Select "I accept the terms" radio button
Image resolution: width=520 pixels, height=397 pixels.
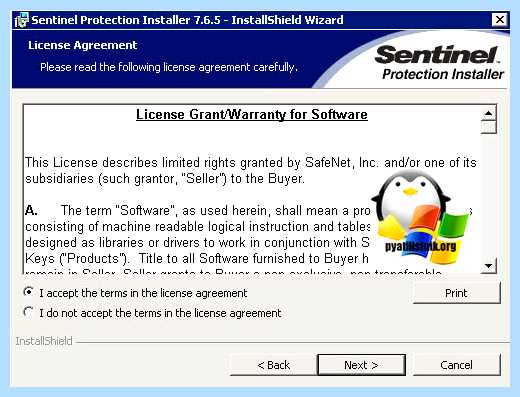[29, 292]
